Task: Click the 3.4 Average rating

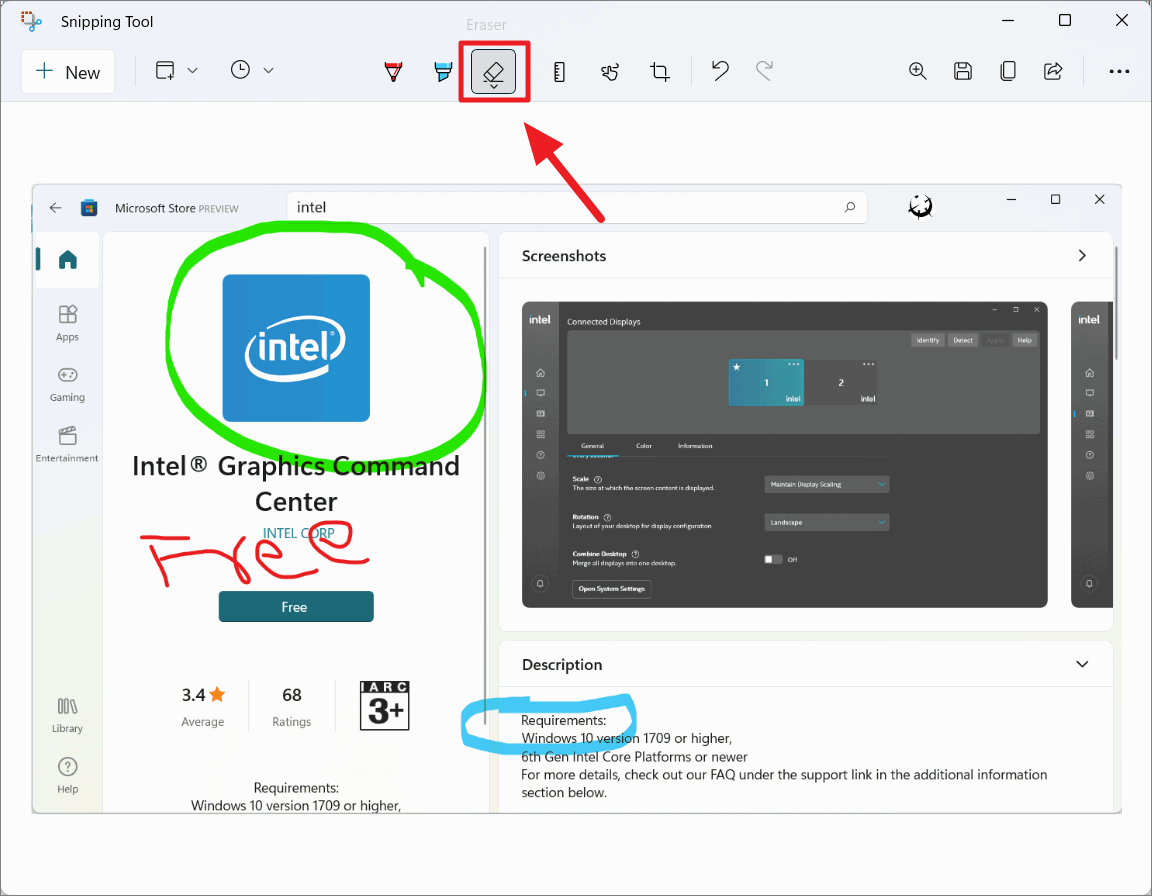Action: click(x=203, y=706)
